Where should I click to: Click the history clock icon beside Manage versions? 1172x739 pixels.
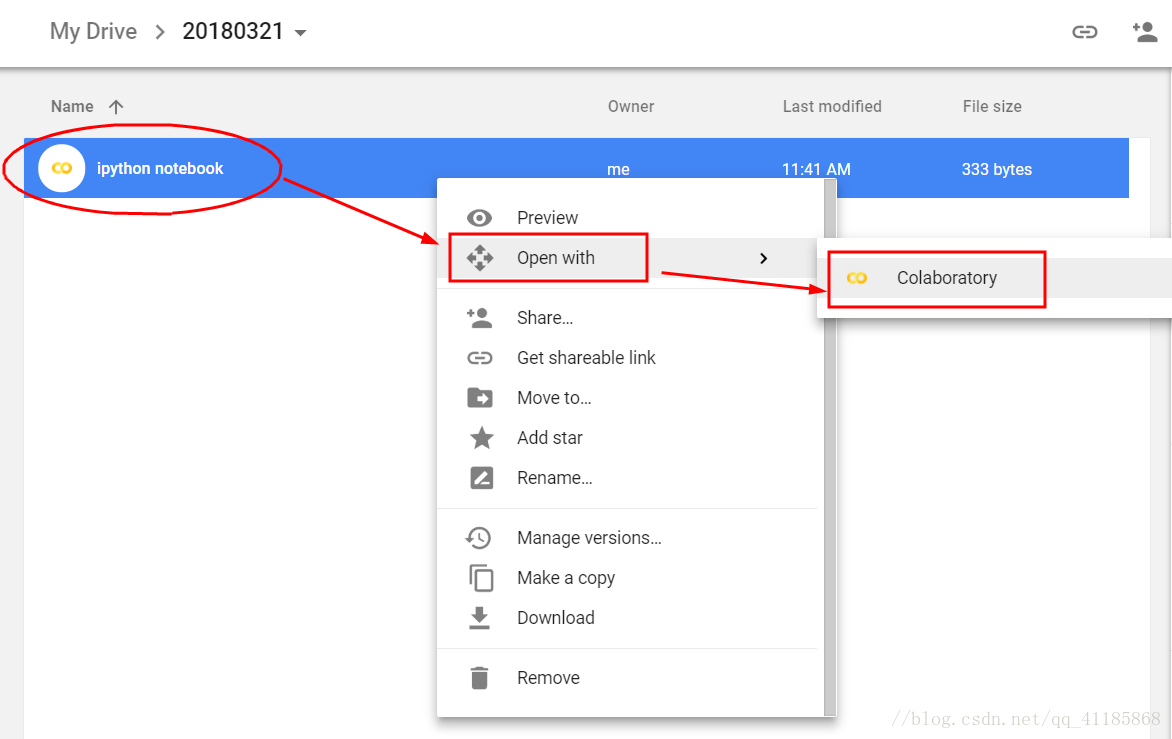[478, 537]
